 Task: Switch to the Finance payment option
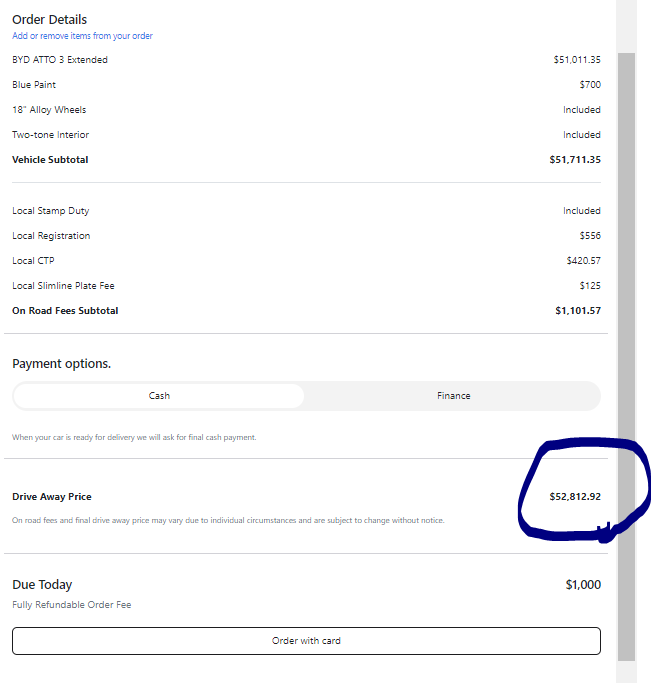(x=453, y=396)
